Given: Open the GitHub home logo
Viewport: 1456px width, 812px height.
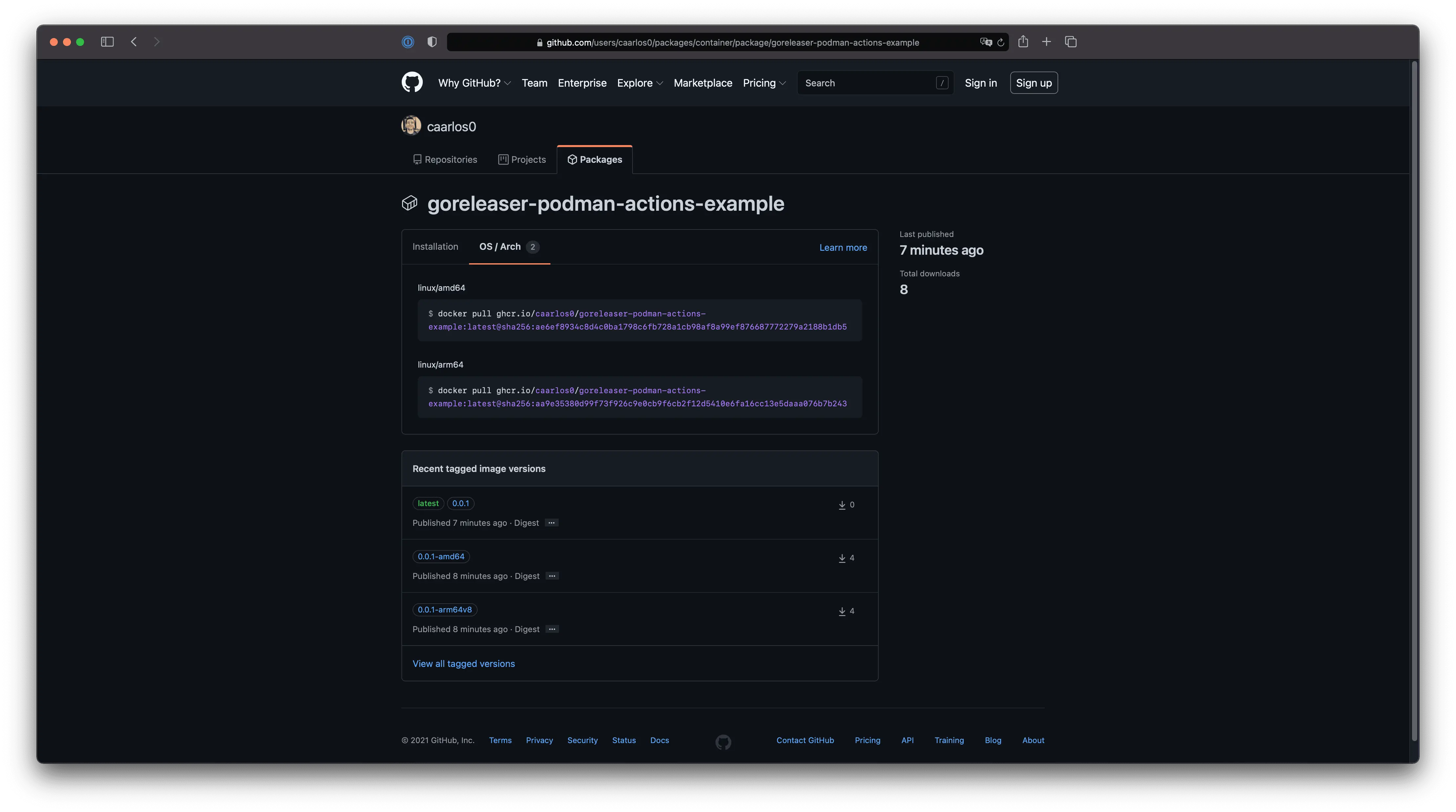Looking at the screenshot, I should 412,82.
